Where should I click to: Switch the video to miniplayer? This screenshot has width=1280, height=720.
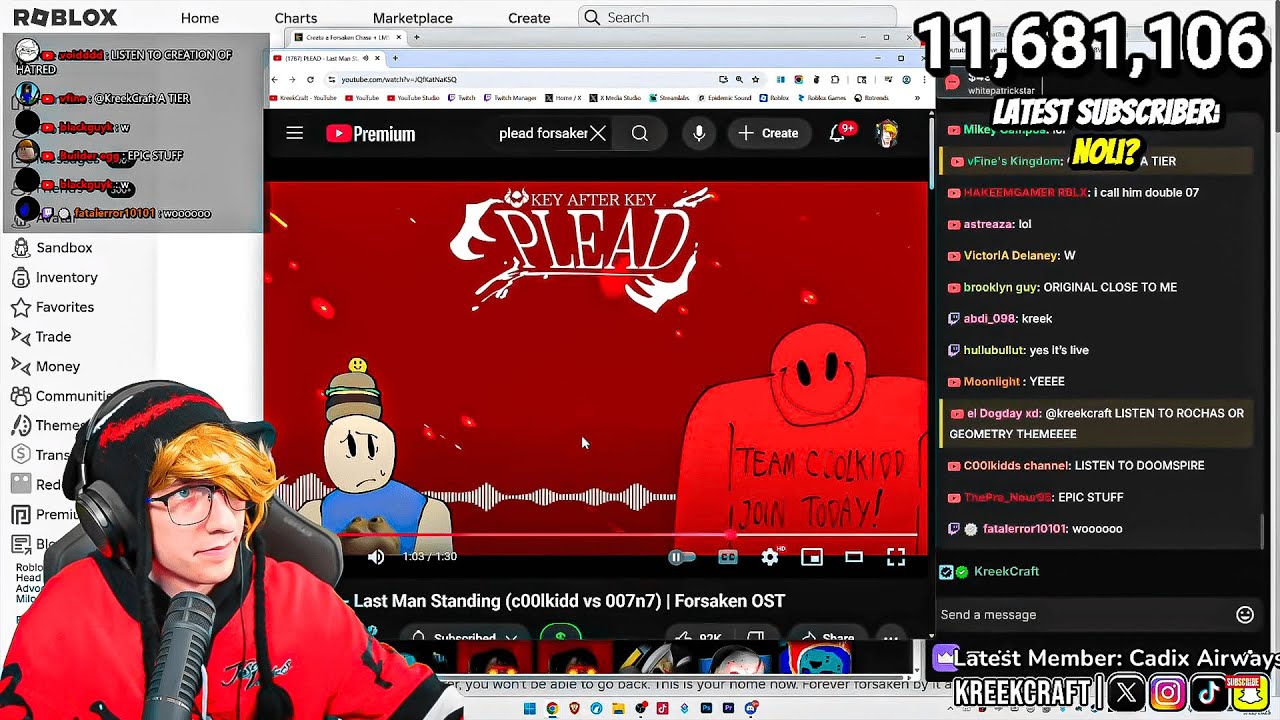(x=812, y=557)
